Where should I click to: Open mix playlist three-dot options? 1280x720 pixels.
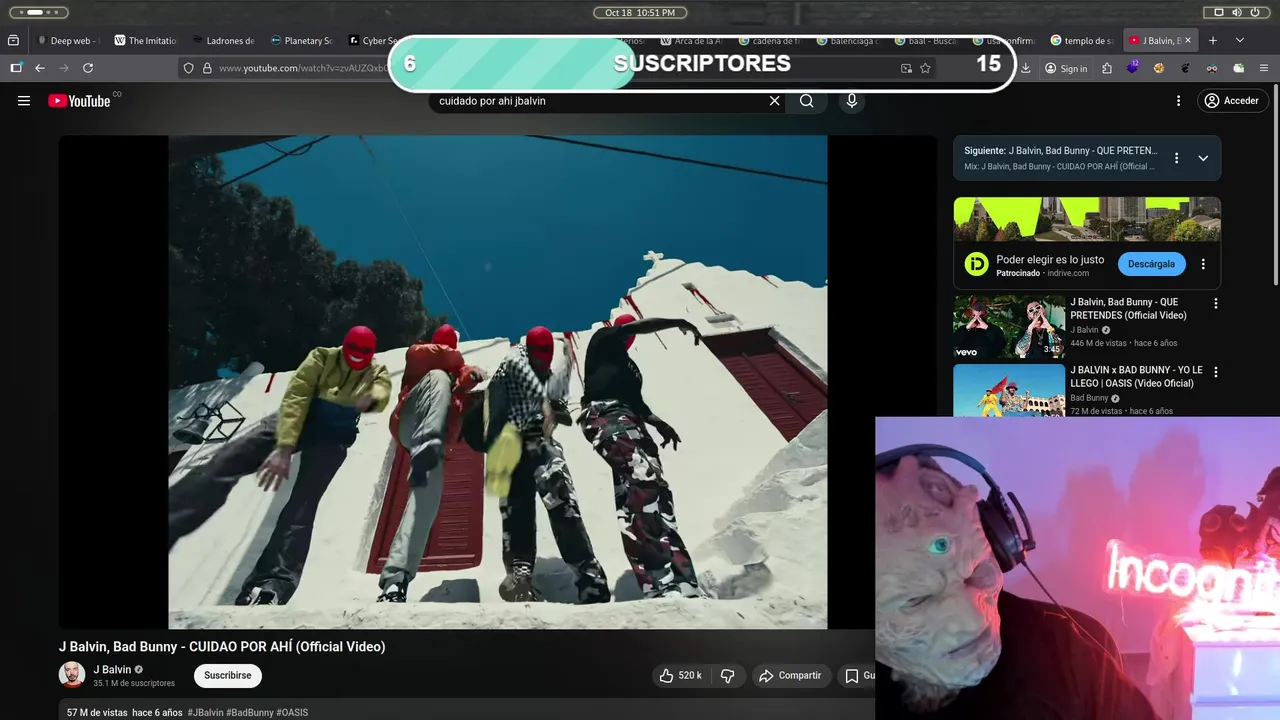1176,158
